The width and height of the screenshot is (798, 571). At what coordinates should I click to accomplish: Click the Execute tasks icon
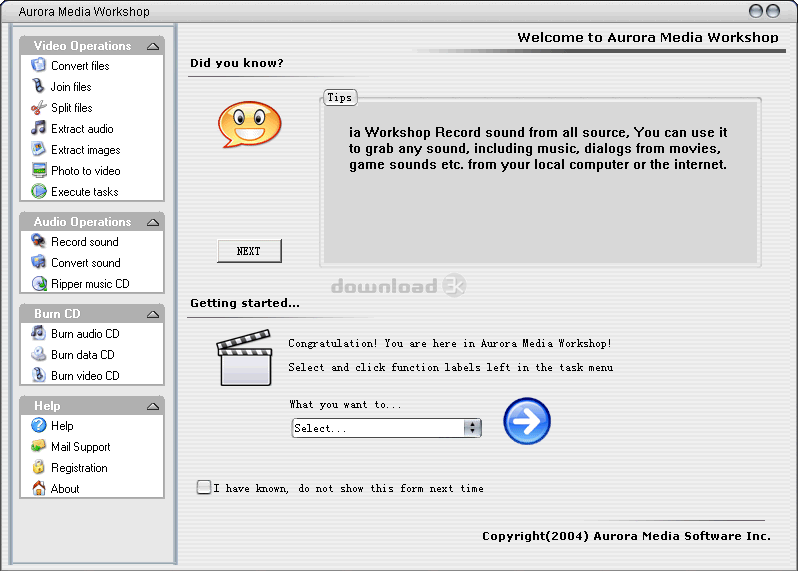[x=39, y=191]
